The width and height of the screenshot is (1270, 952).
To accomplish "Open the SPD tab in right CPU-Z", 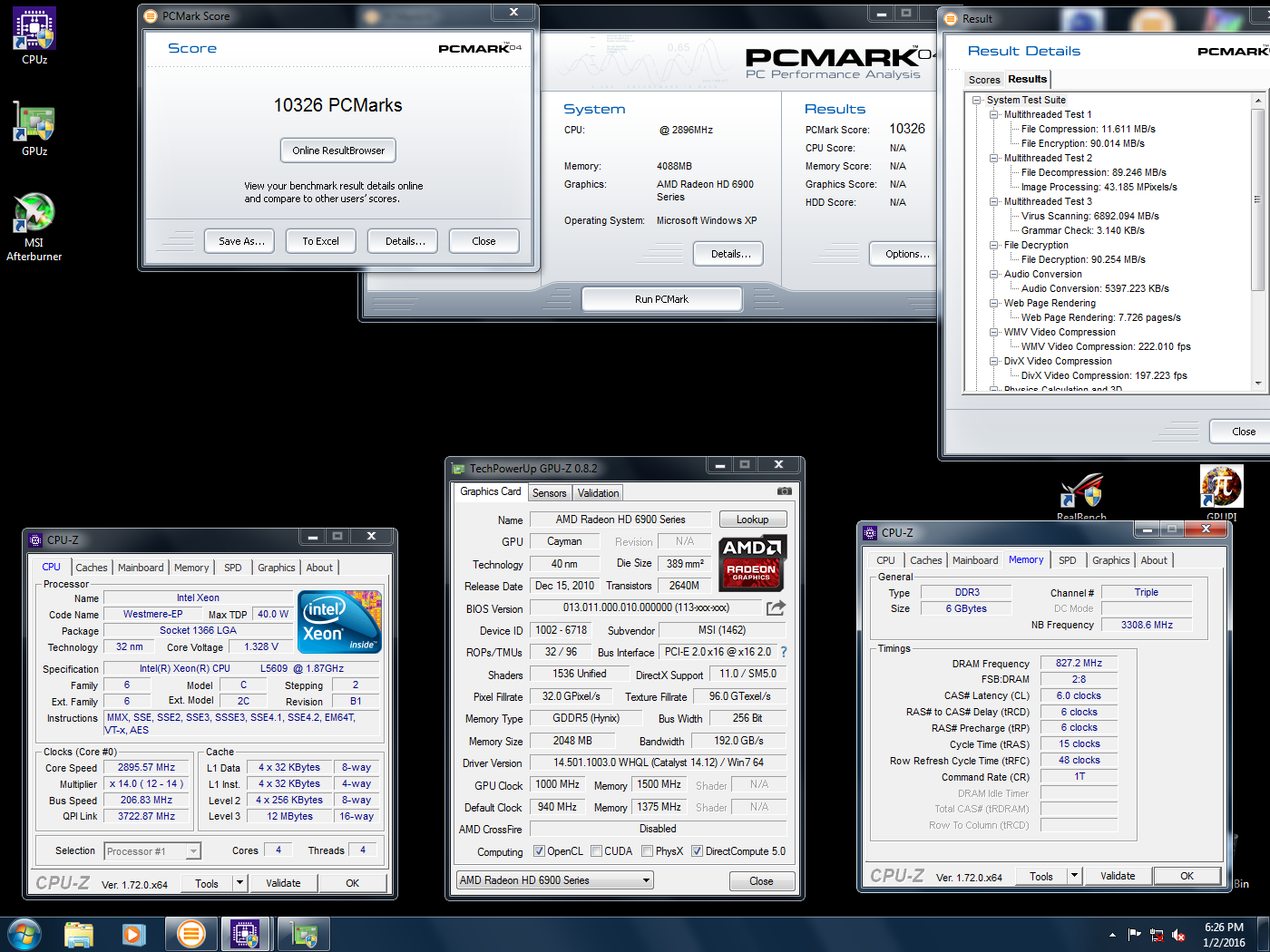I will [1068, 560].
